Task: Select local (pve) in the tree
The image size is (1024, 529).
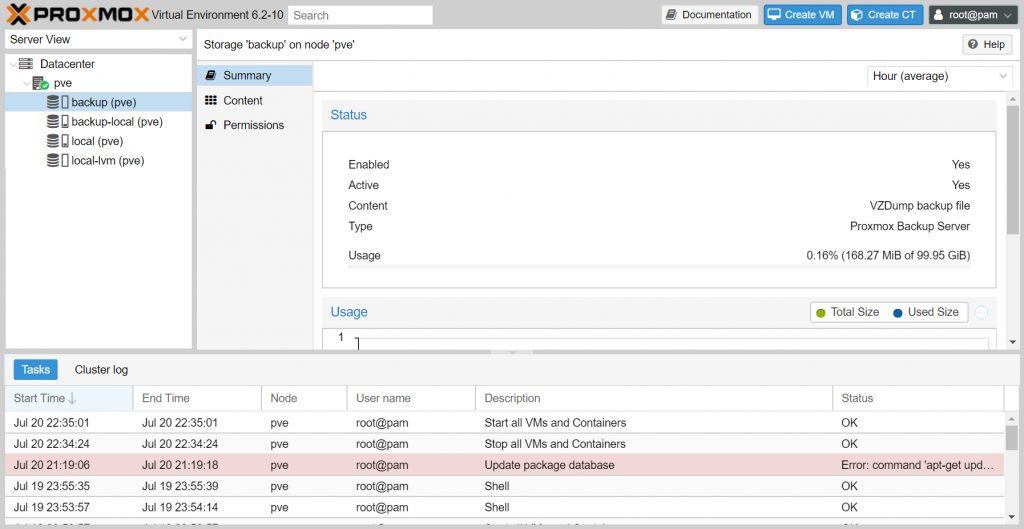Action: tap(99, 141)
